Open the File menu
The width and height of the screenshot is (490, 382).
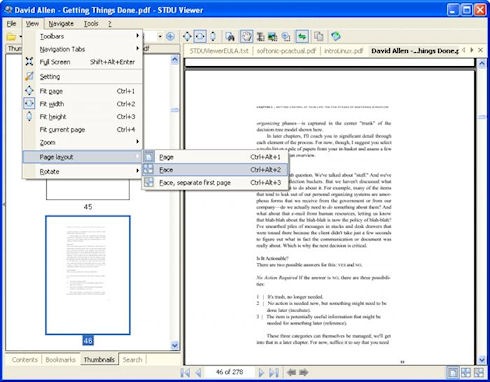[11, 24]
